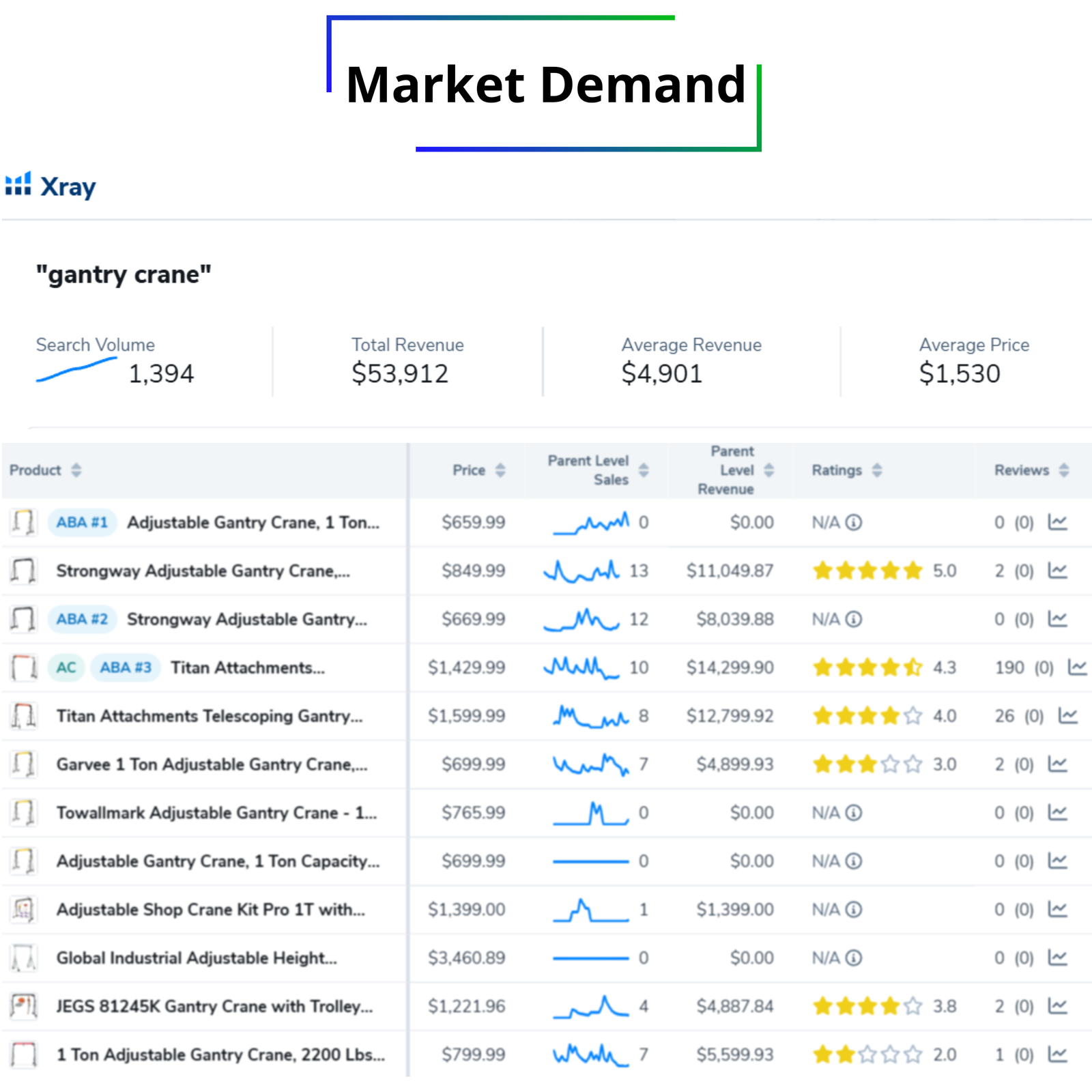
Task: Open chart icon for $699.99 1 Ton Capacity row
Action: 1058,861
